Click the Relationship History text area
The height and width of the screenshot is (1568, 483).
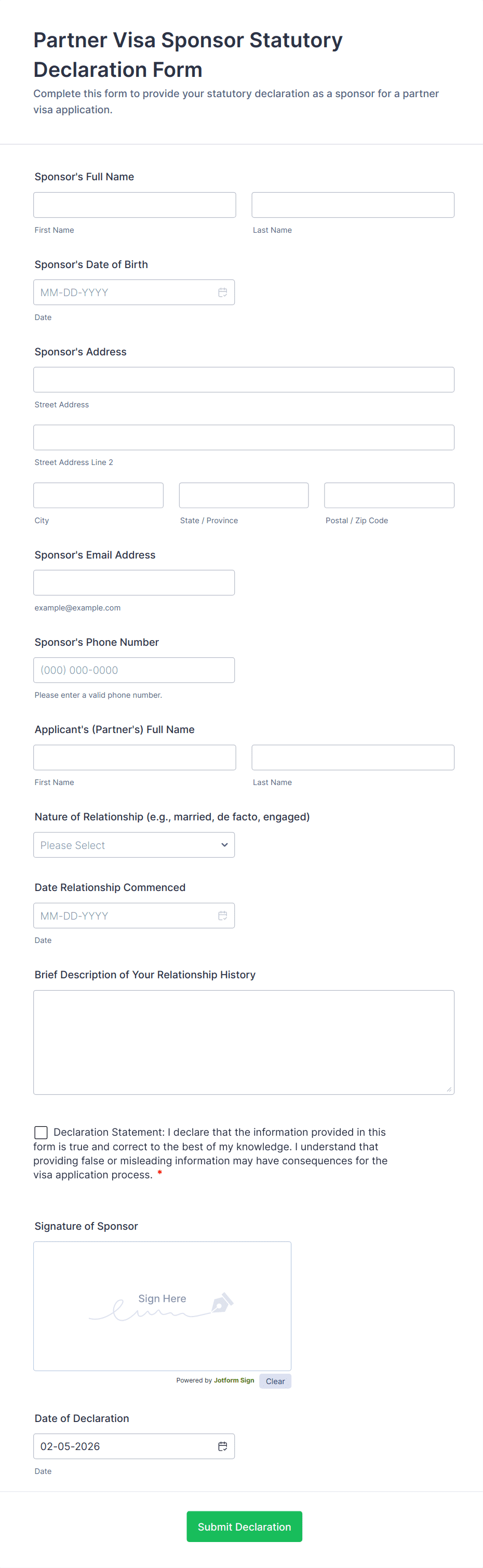point(244,1042)
